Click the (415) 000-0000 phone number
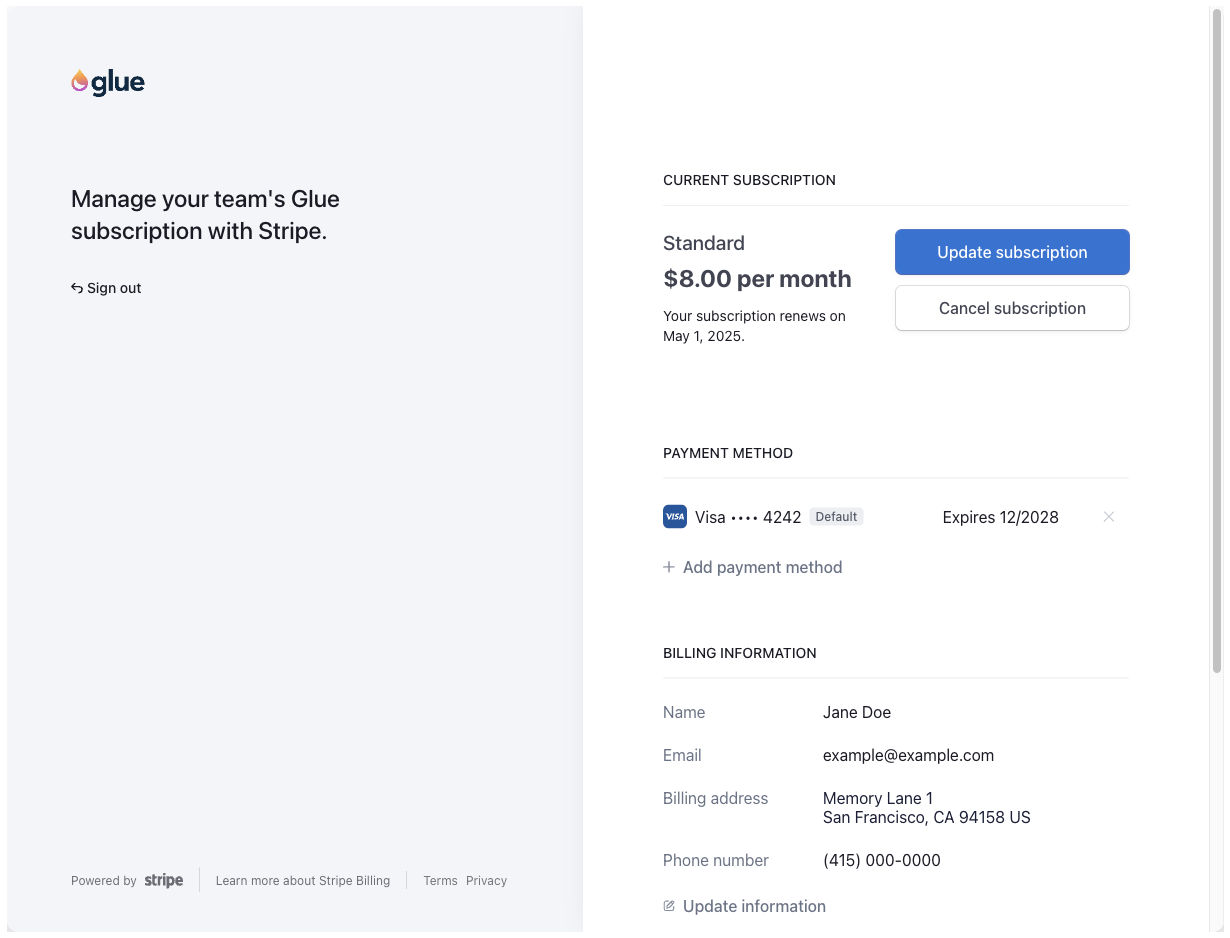Viewport: 1230px width, 938px height. (x=881, y=860)
